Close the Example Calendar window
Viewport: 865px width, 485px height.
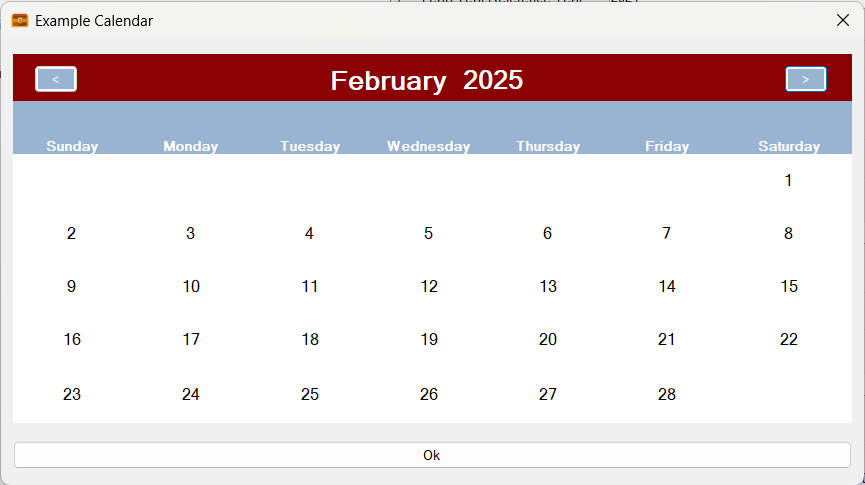coord(842,20)
